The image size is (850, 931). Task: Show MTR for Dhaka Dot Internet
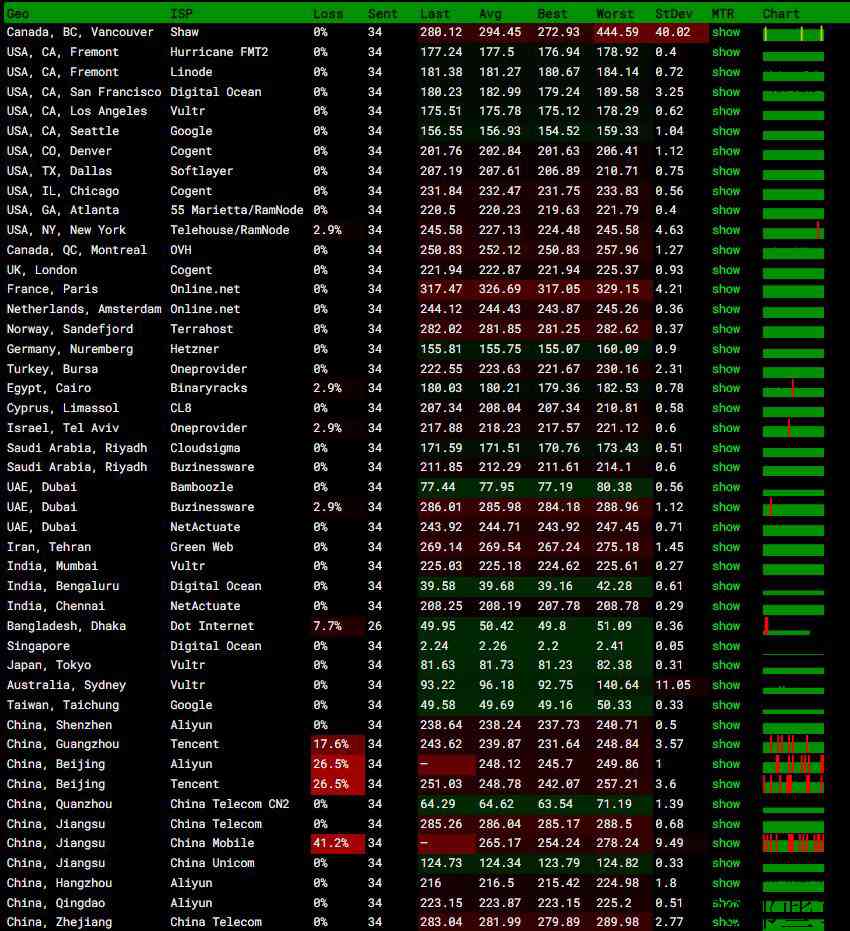click(x=726, y=626)
